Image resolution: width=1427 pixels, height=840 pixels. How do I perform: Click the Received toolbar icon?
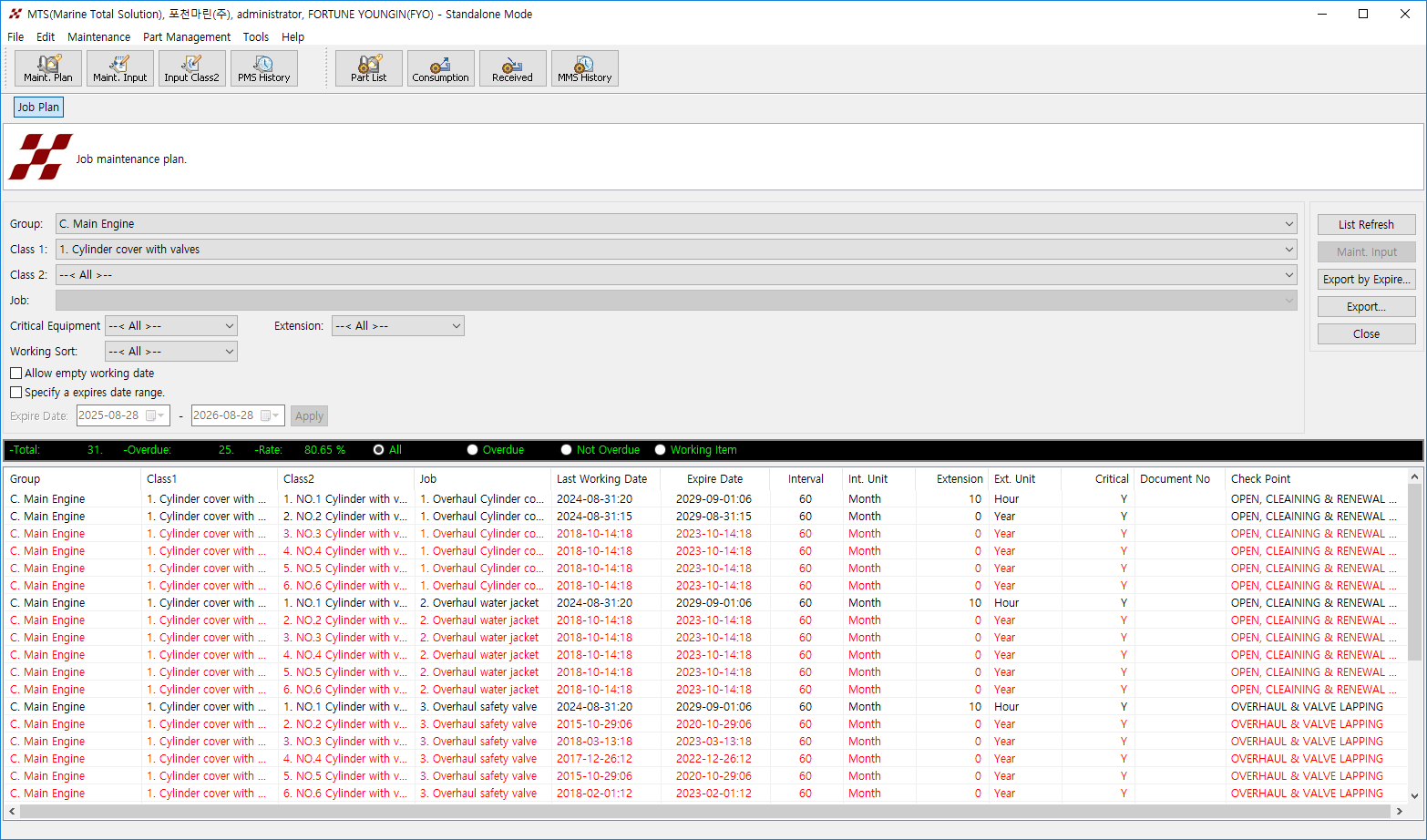pos(512,68)
